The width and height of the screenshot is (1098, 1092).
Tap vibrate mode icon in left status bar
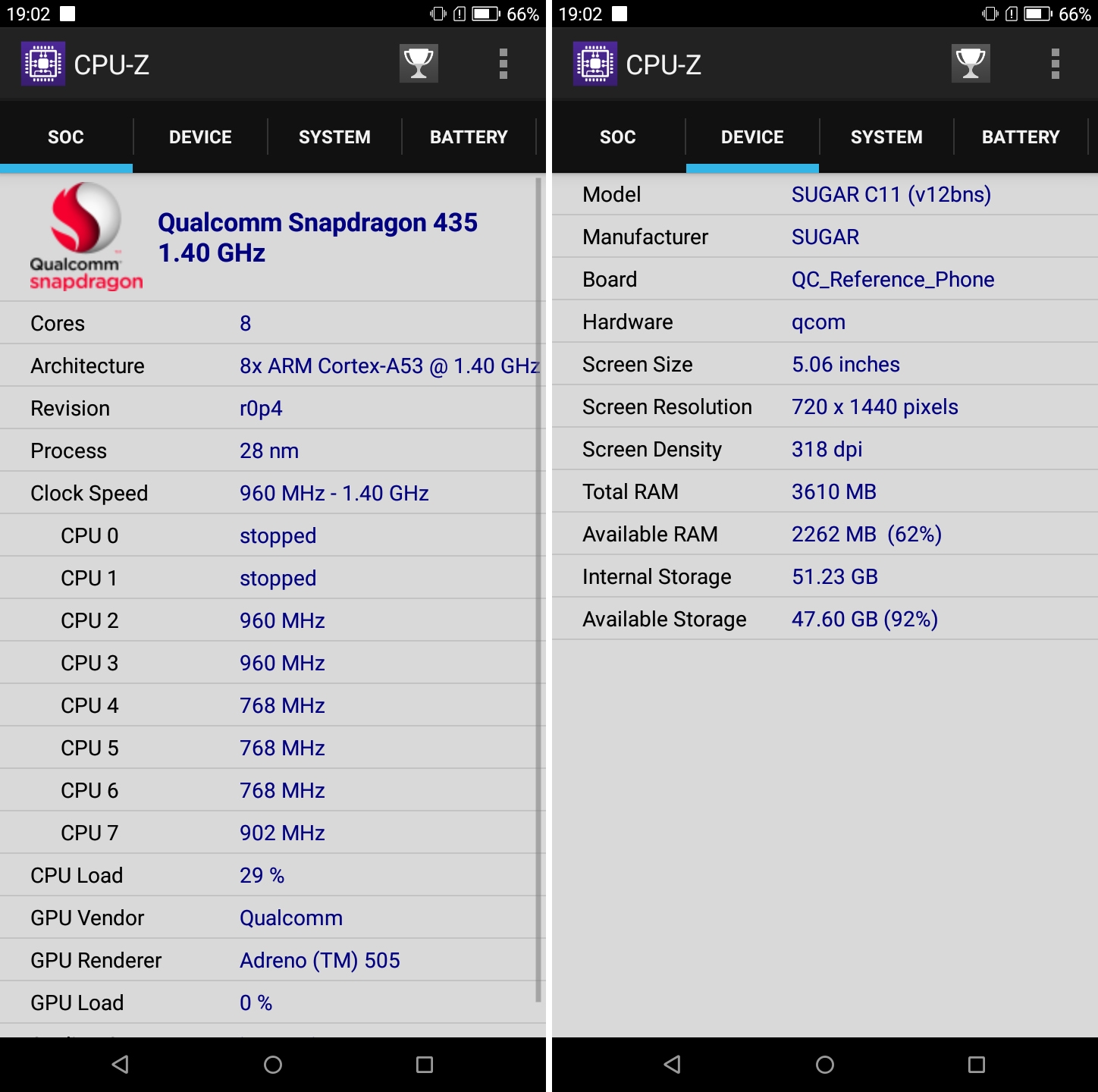click(438, 14)
